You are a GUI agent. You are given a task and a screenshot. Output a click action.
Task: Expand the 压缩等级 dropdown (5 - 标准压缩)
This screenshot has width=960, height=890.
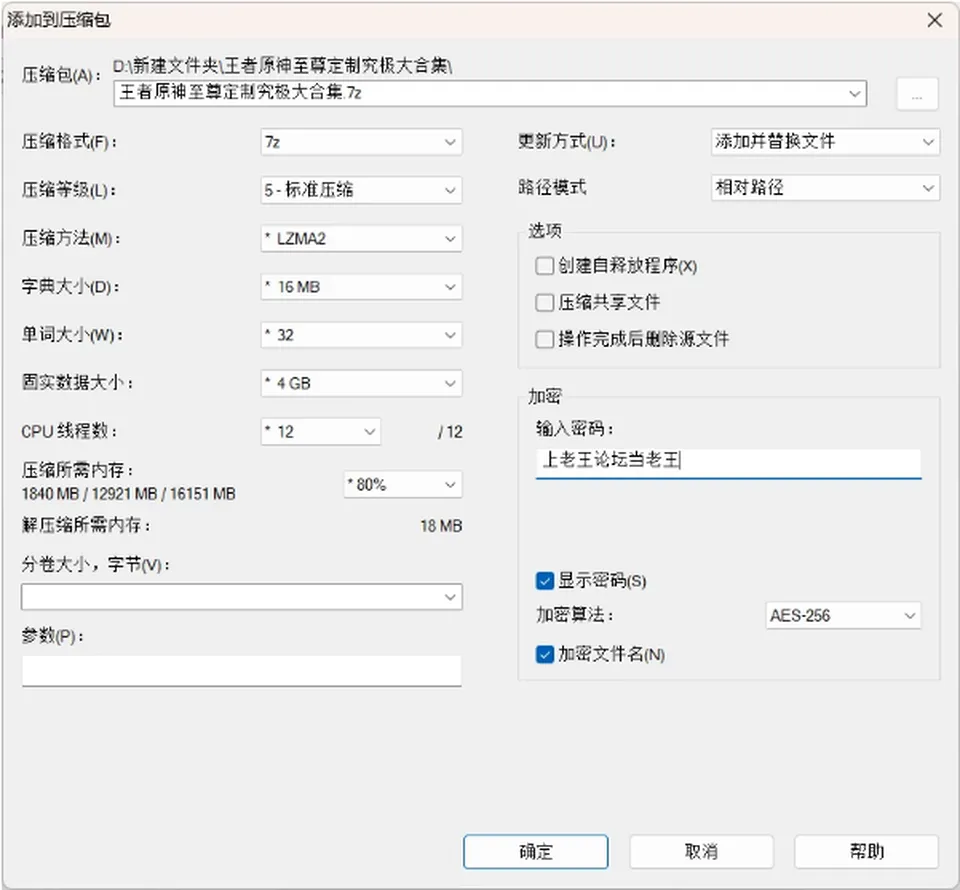[x=361, y=190]
